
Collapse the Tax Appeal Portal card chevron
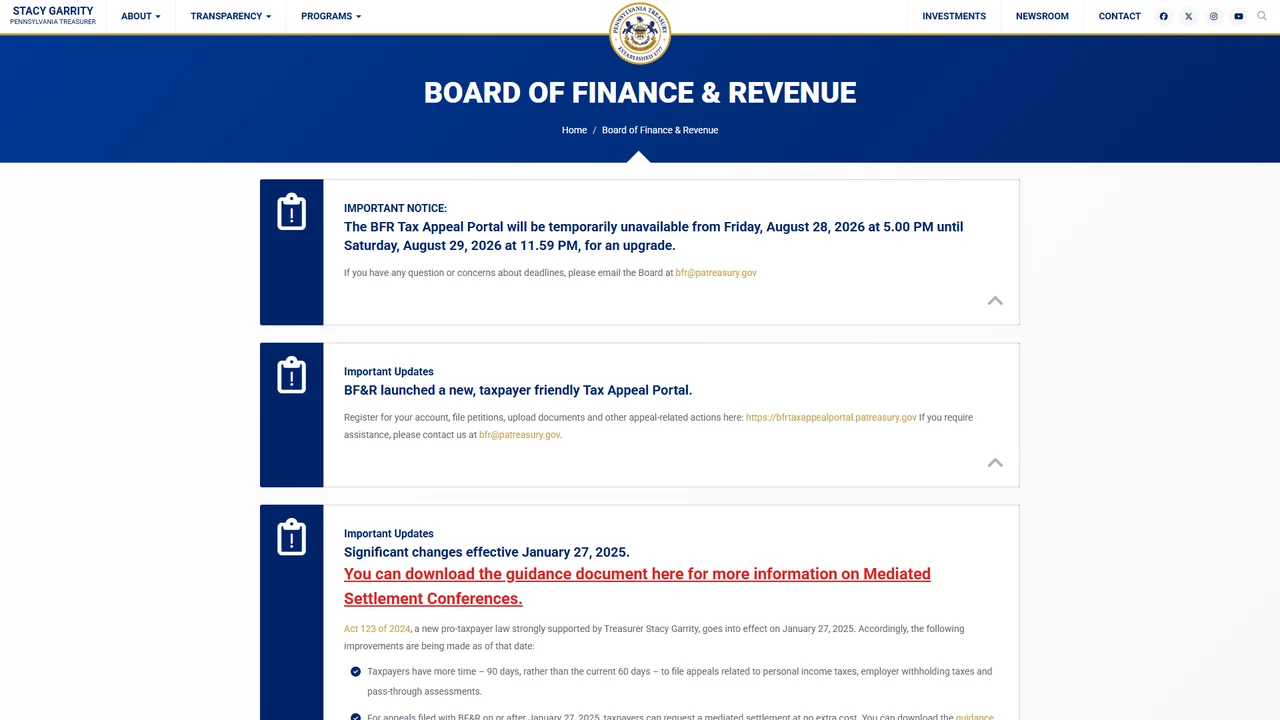995,462
